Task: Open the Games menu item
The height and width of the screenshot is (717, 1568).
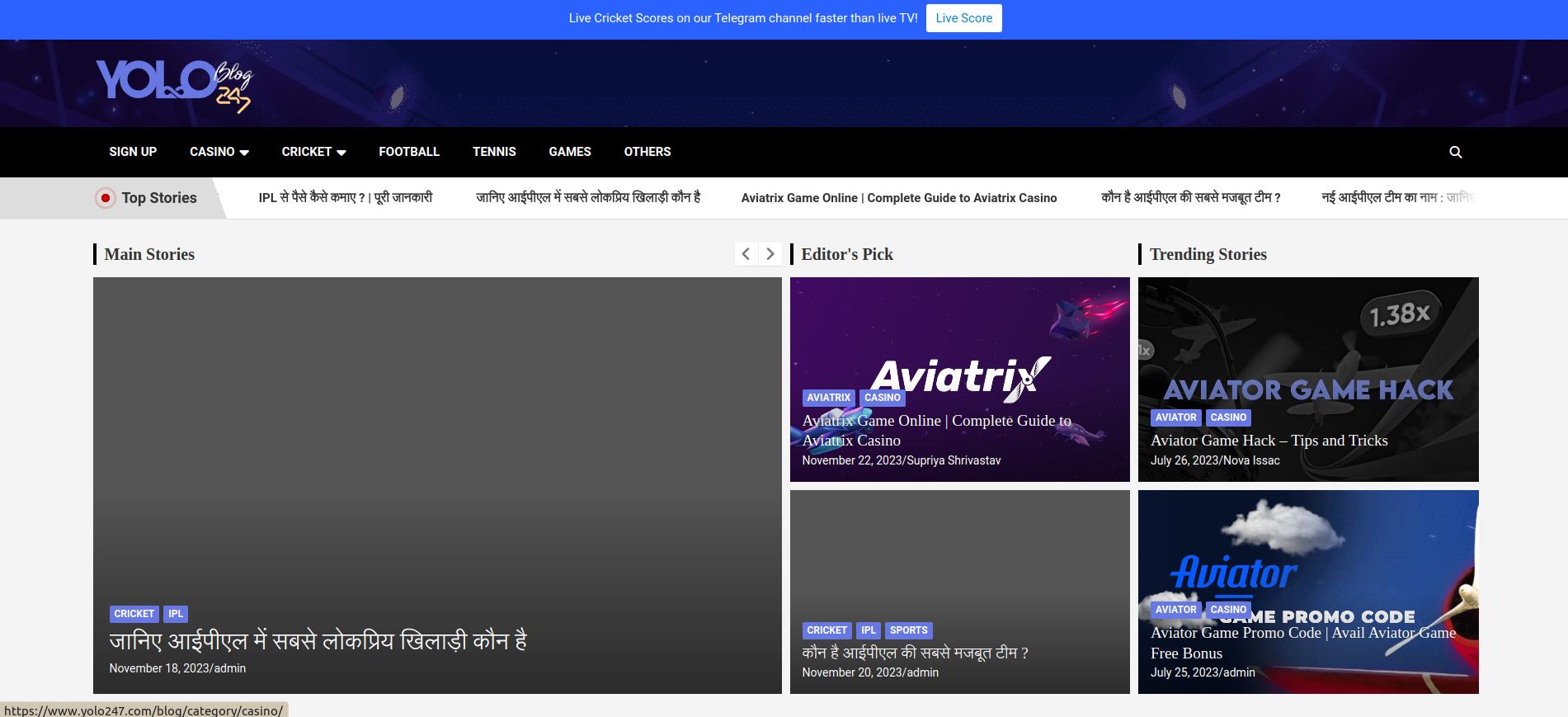Action: pyautogui.click(x=570, y=152)
